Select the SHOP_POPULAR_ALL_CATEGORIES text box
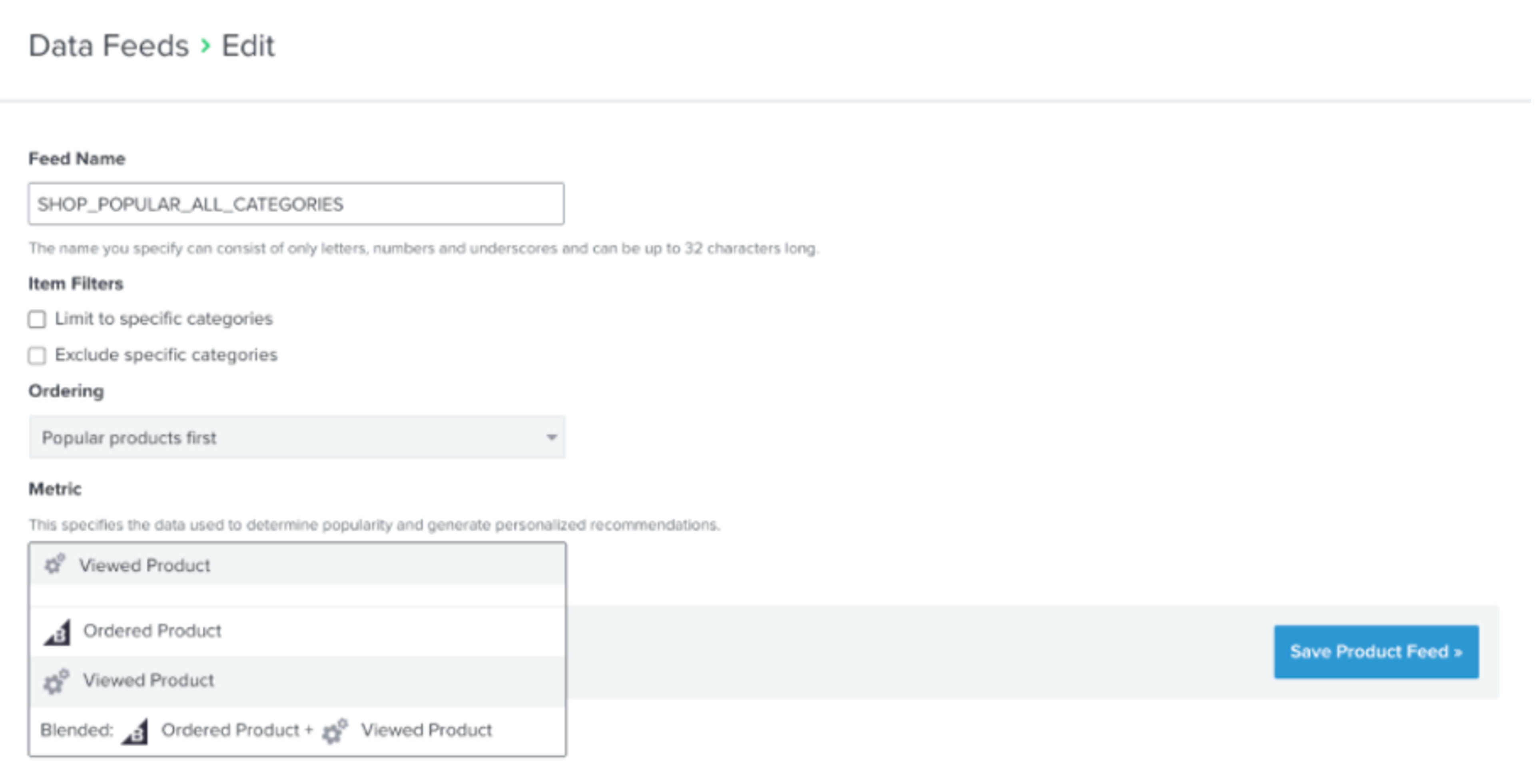Screen dimensions: 1535x784 [x=295, y=204]
